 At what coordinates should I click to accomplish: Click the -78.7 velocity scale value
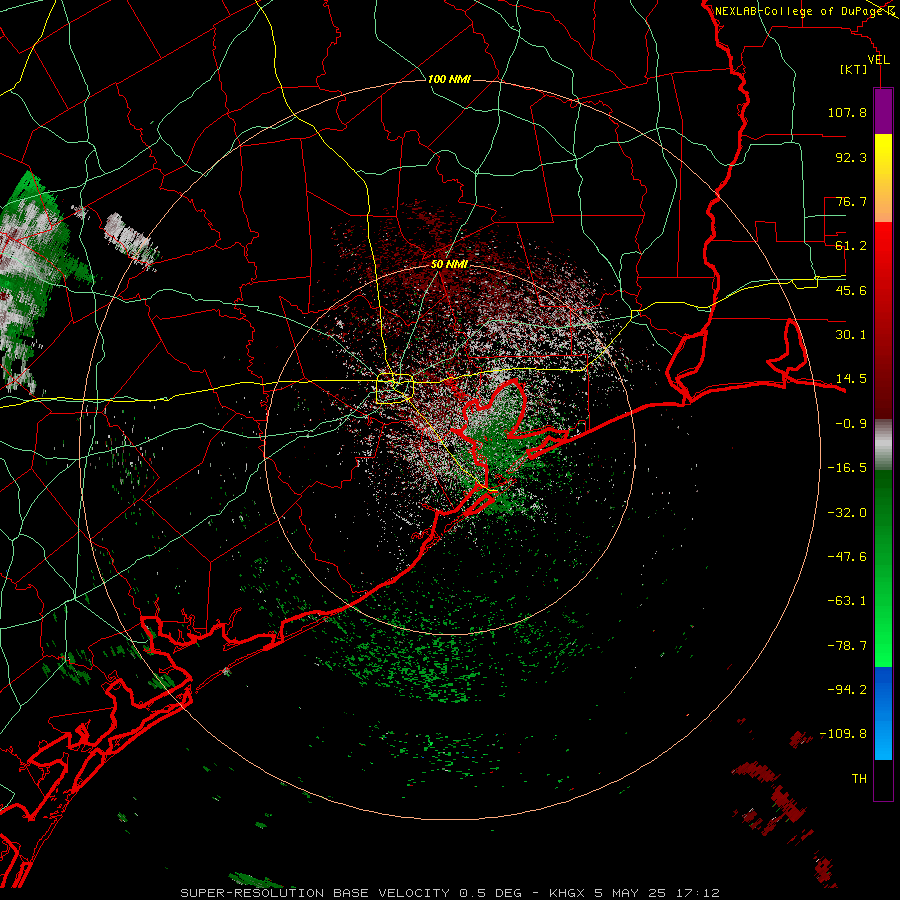[847, 646]
